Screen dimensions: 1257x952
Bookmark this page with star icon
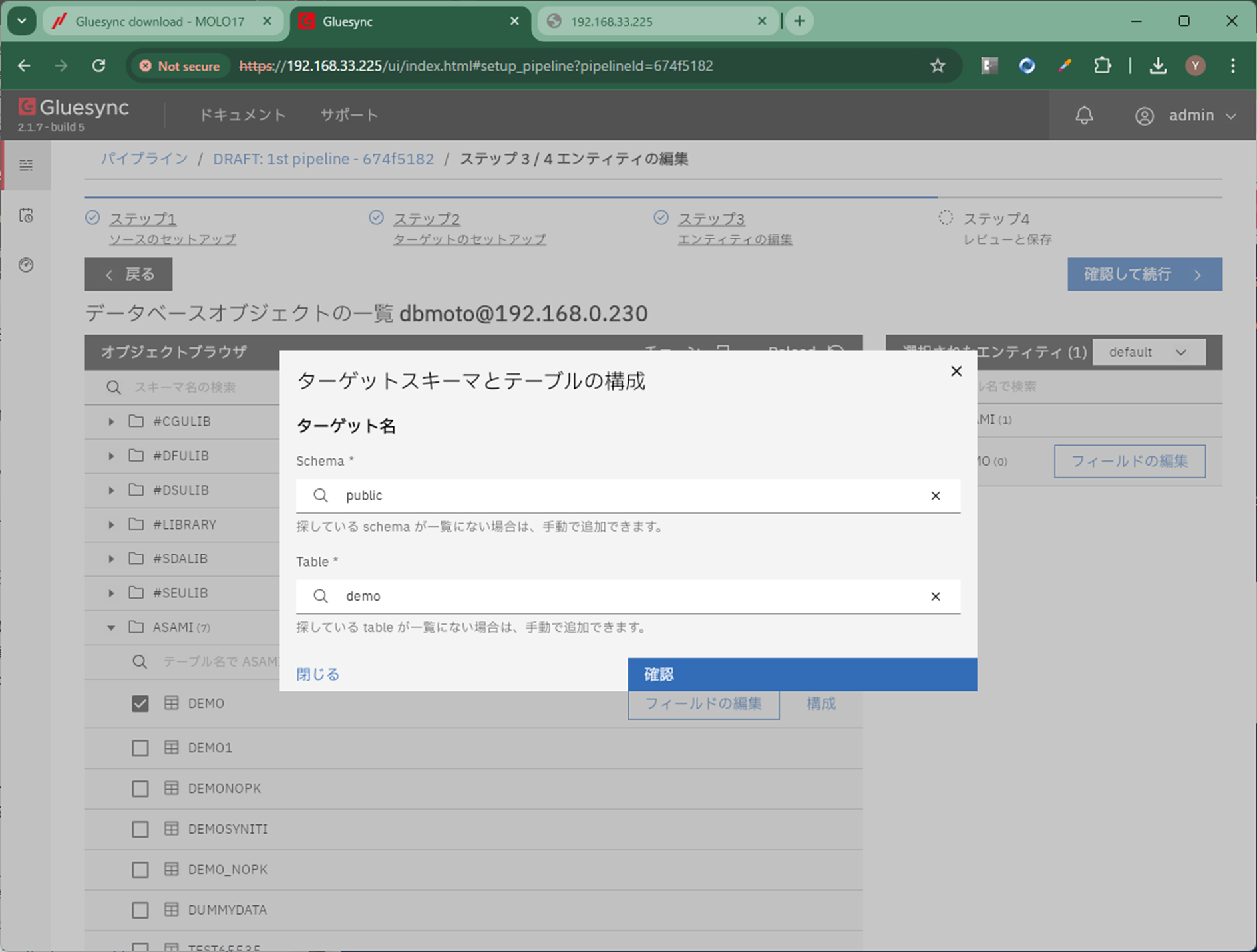[x=938, y=66]
